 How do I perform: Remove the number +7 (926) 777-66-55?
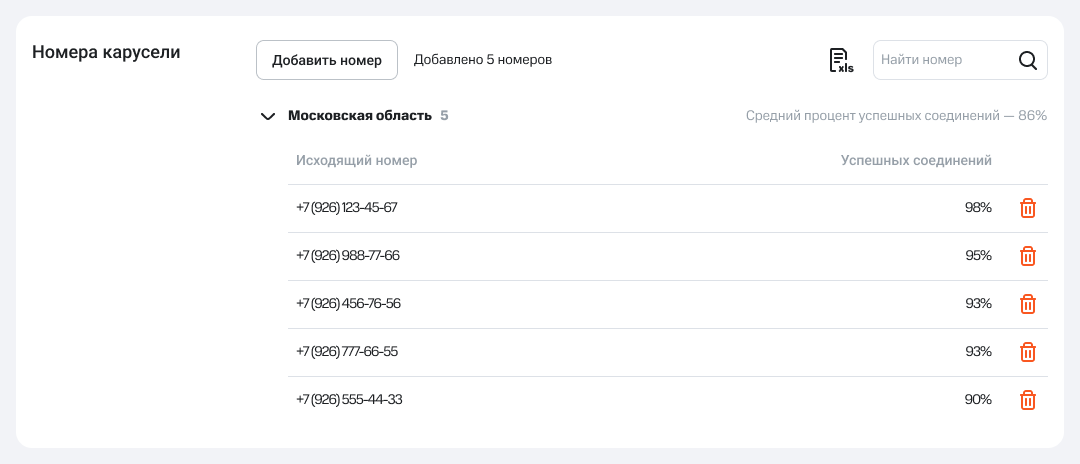point(1027,352)
